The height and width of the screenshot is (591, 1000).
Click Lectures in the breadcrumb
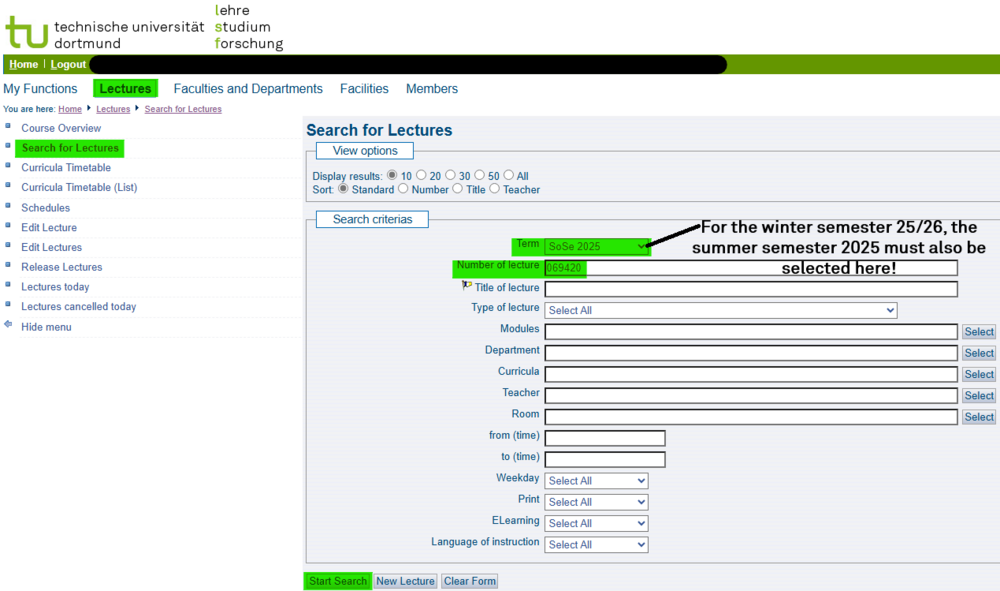pos(113,109)
